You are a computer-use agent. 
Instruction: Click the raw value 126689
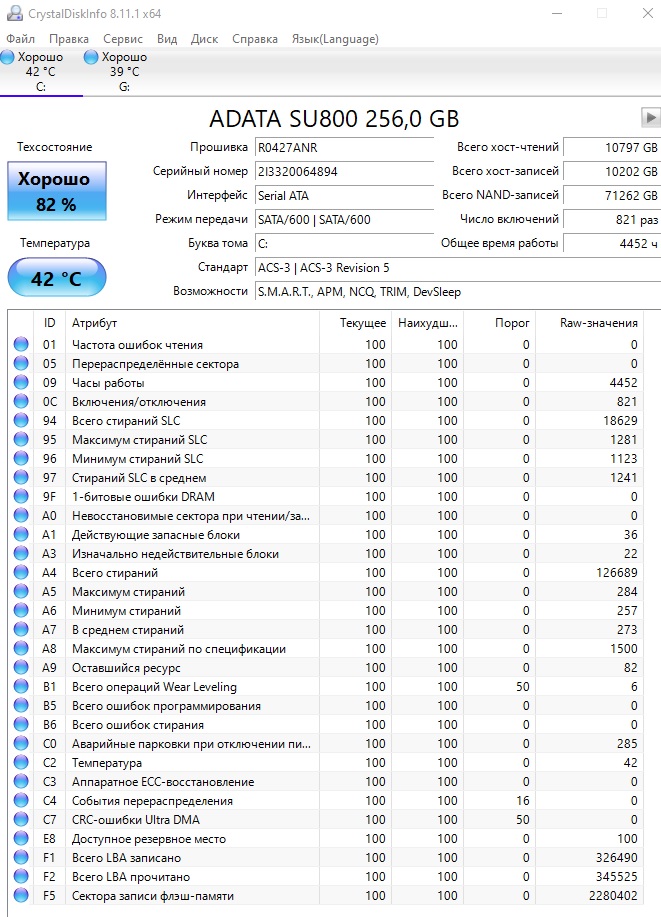tap(617, 573)
